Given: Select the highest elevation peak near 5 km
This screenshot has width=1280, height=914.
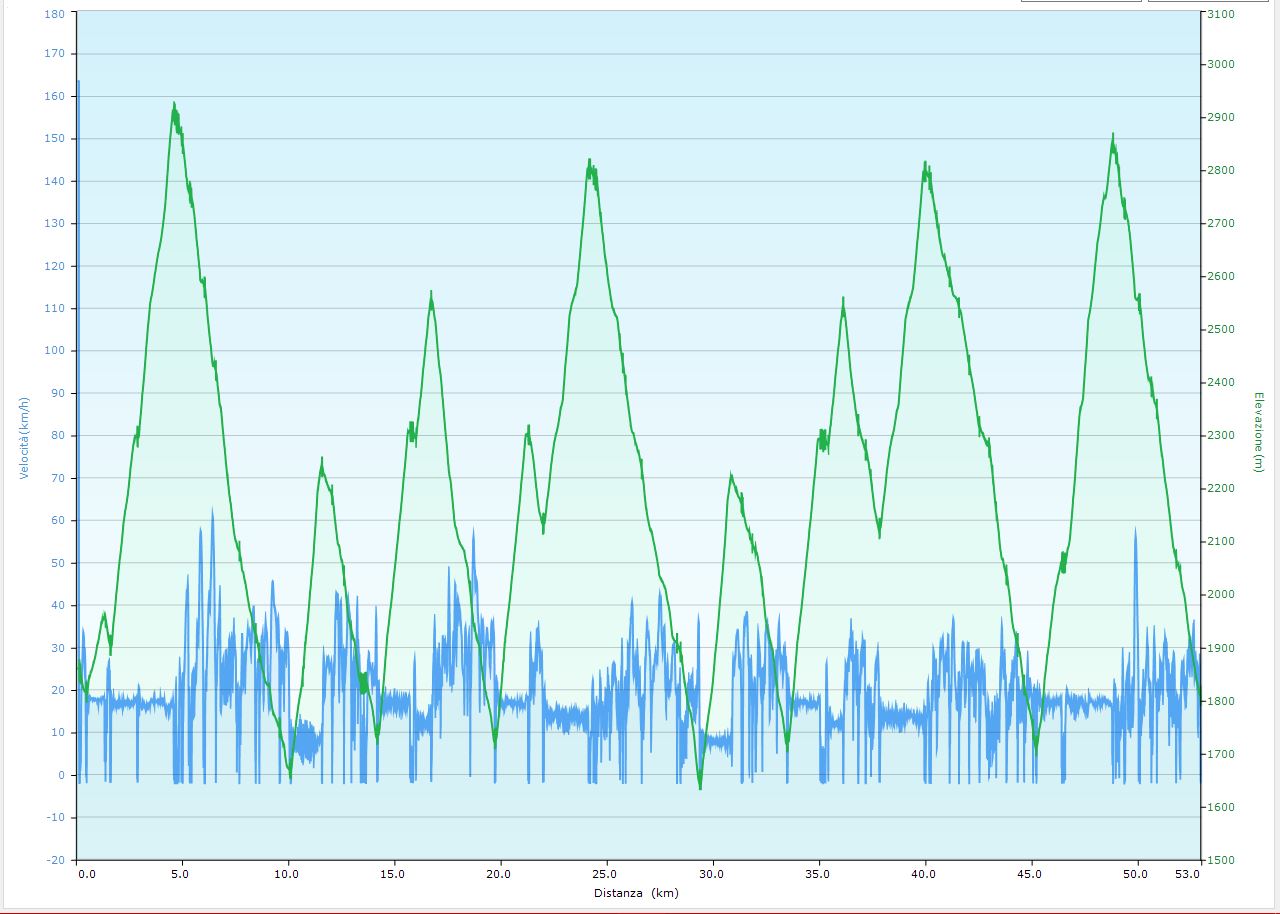Looking at the screenshot, I should coord(174,104).
